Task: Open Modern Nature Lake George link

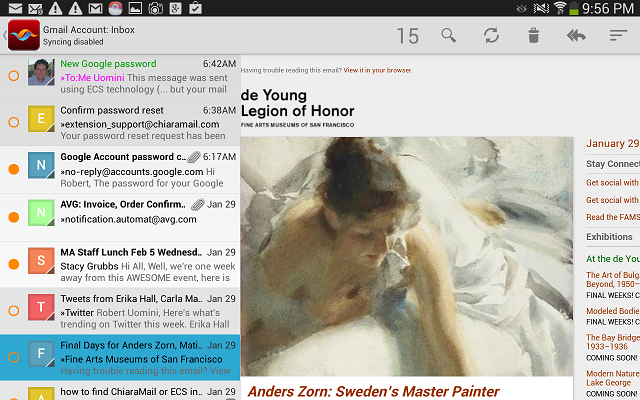Action: click(x=613, y=378)
